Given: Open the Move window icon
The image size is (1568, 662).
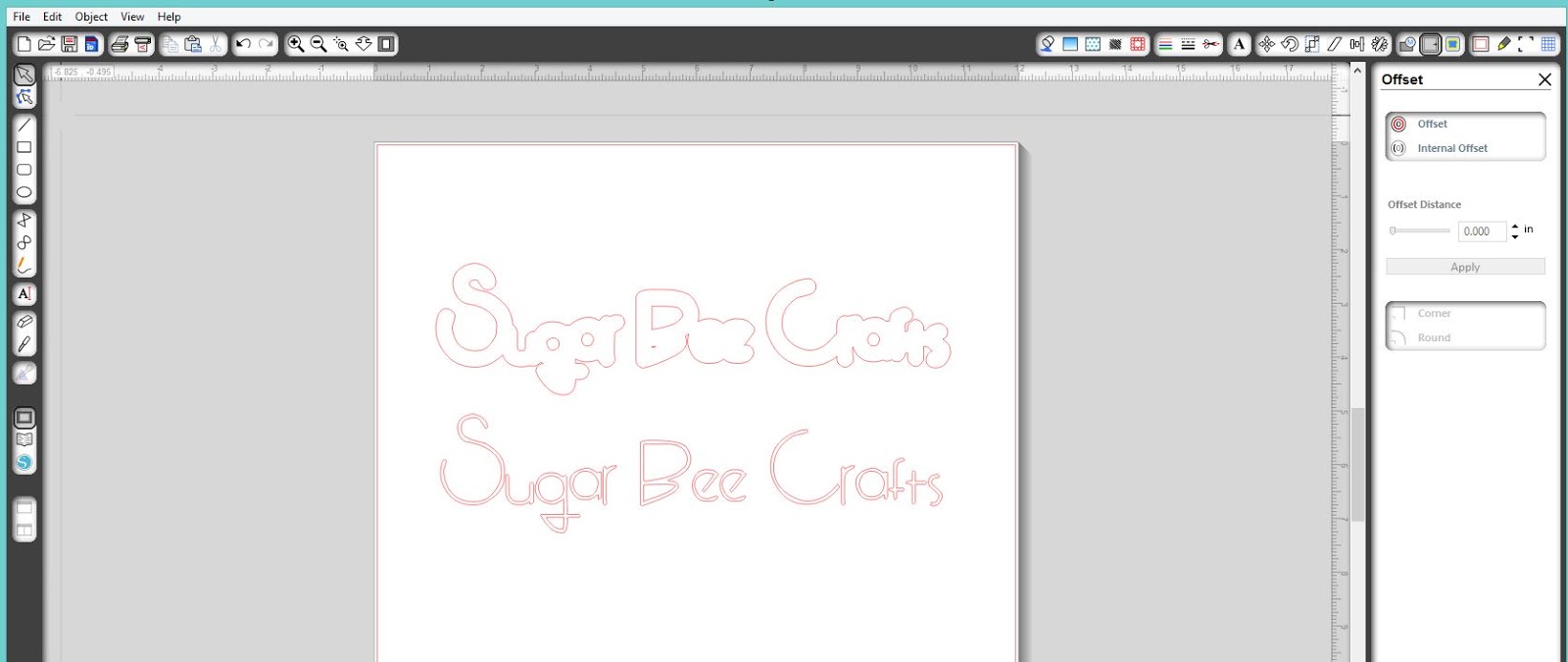Looking at the screenshot, I should 1267,44.
